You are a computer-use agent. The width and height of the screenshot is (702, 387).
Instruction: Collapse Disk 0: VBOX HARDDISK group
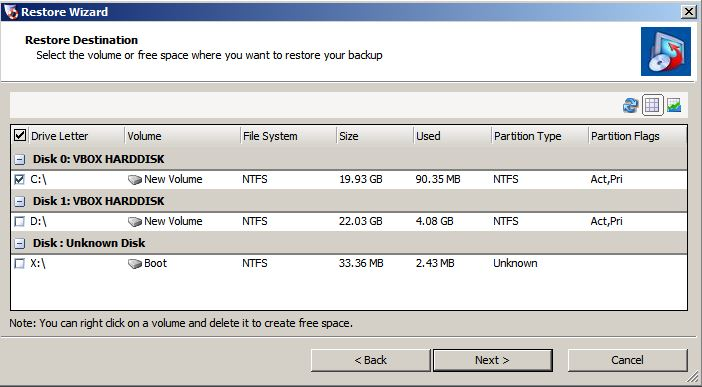19,159
